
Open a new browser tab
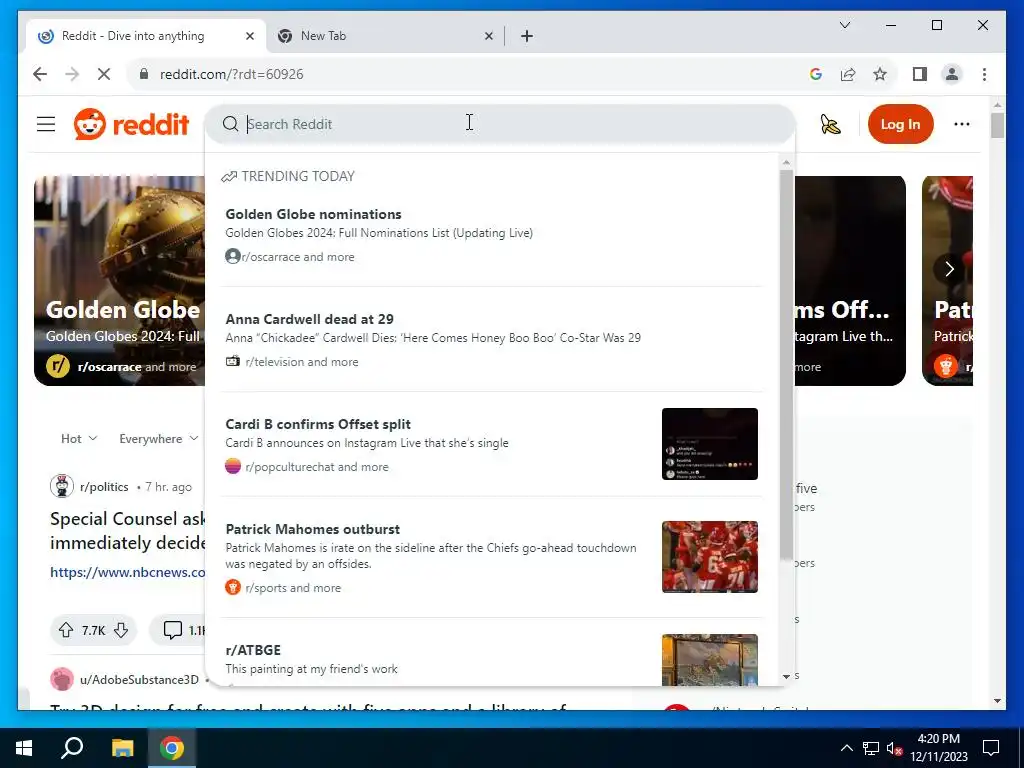click(x=527, y=36)
